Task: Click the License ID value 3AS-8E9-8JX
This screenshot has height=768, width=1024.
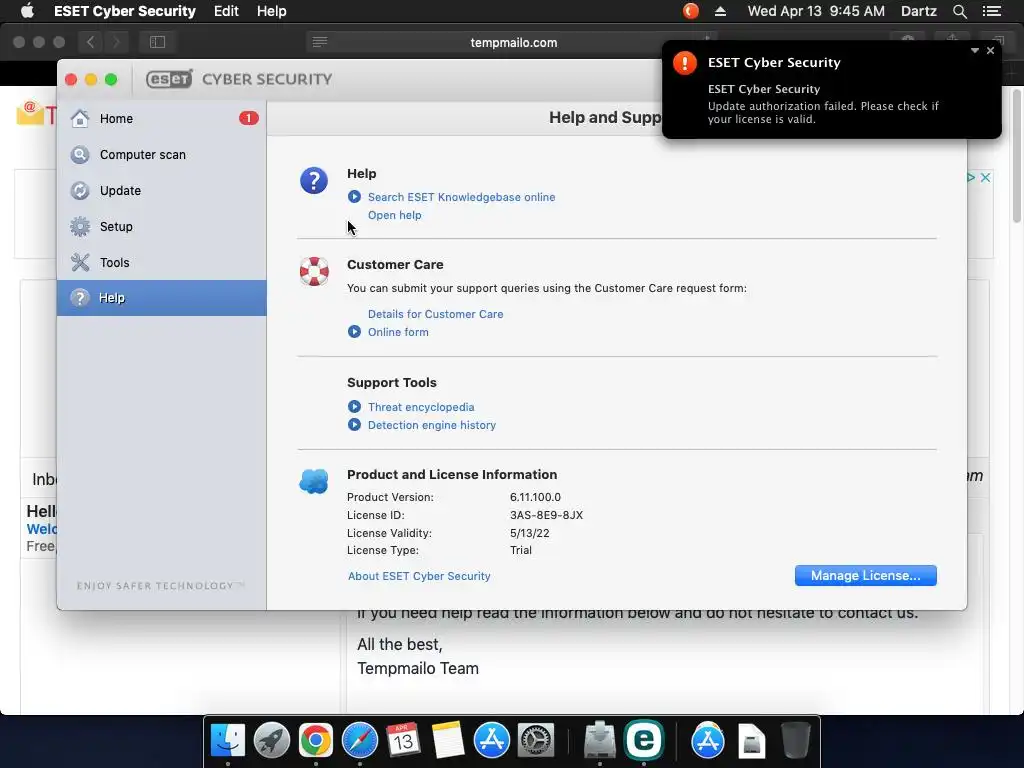Action: [x=546, y=515]
